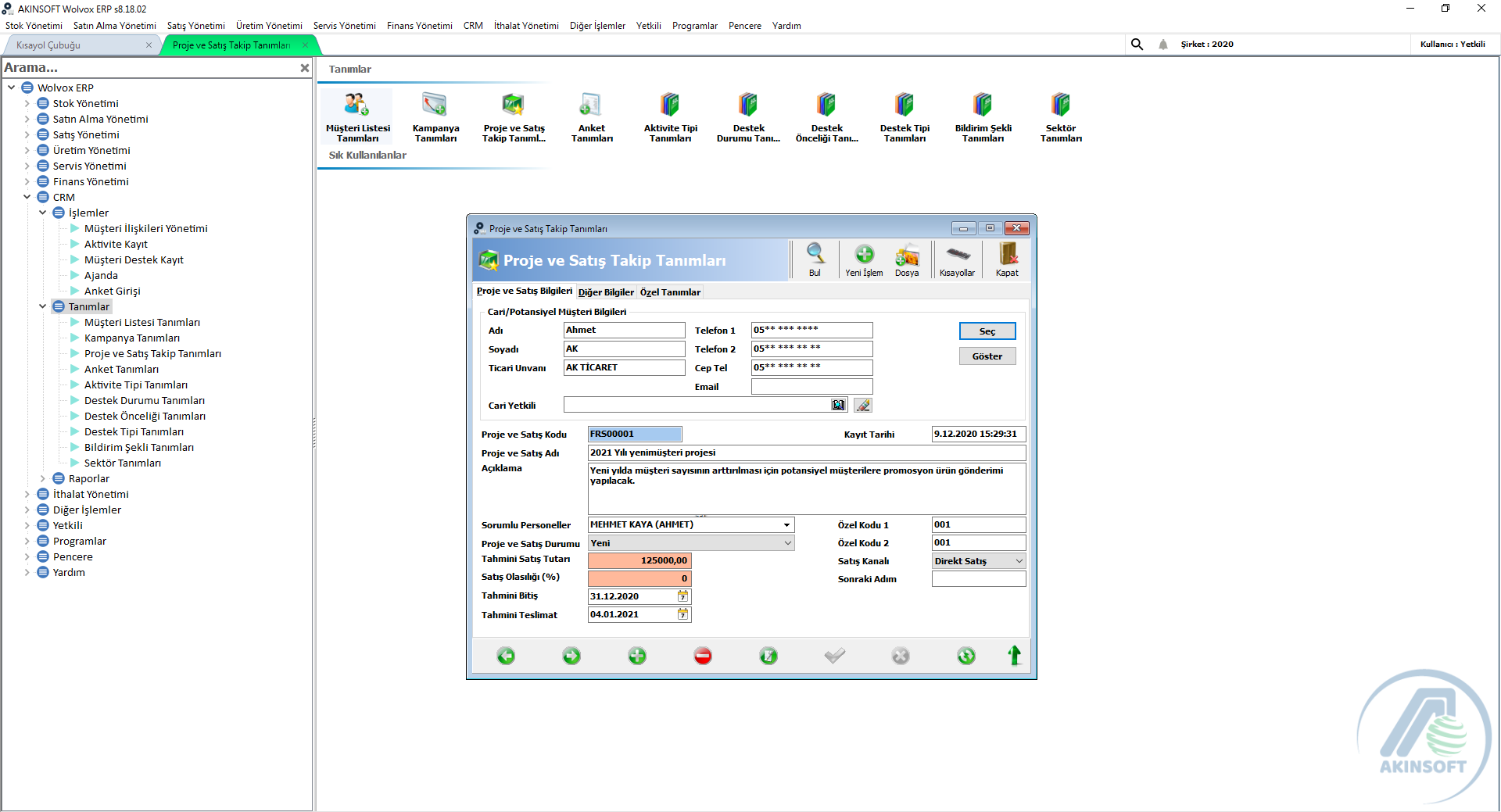The width and height of the screenshot is (1501, 812).
Task: Switch to the Diğer Bilgiler tab
Action: [606, 292]
